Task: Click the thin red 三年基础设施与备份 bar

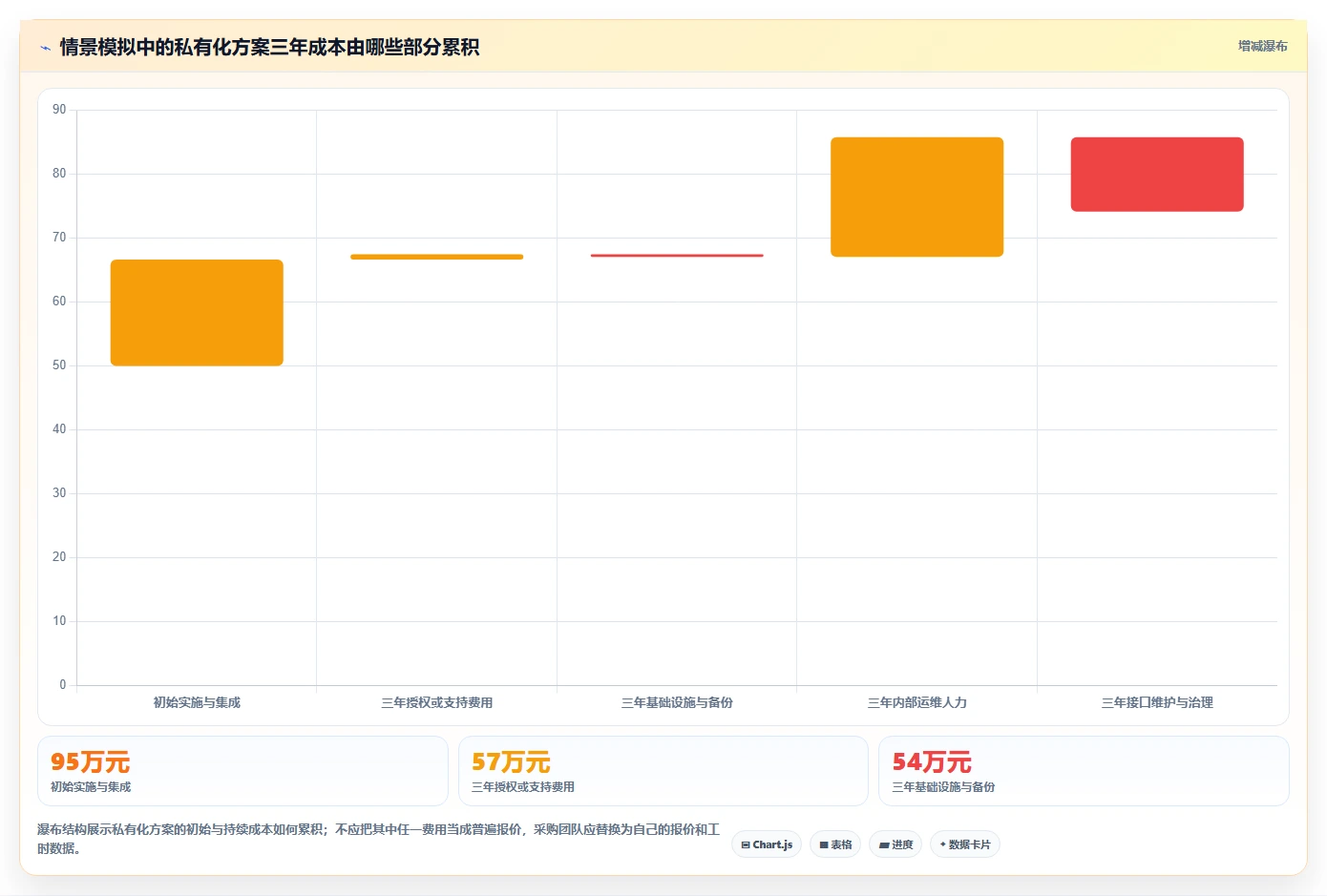Action: [x=677, y=256]
